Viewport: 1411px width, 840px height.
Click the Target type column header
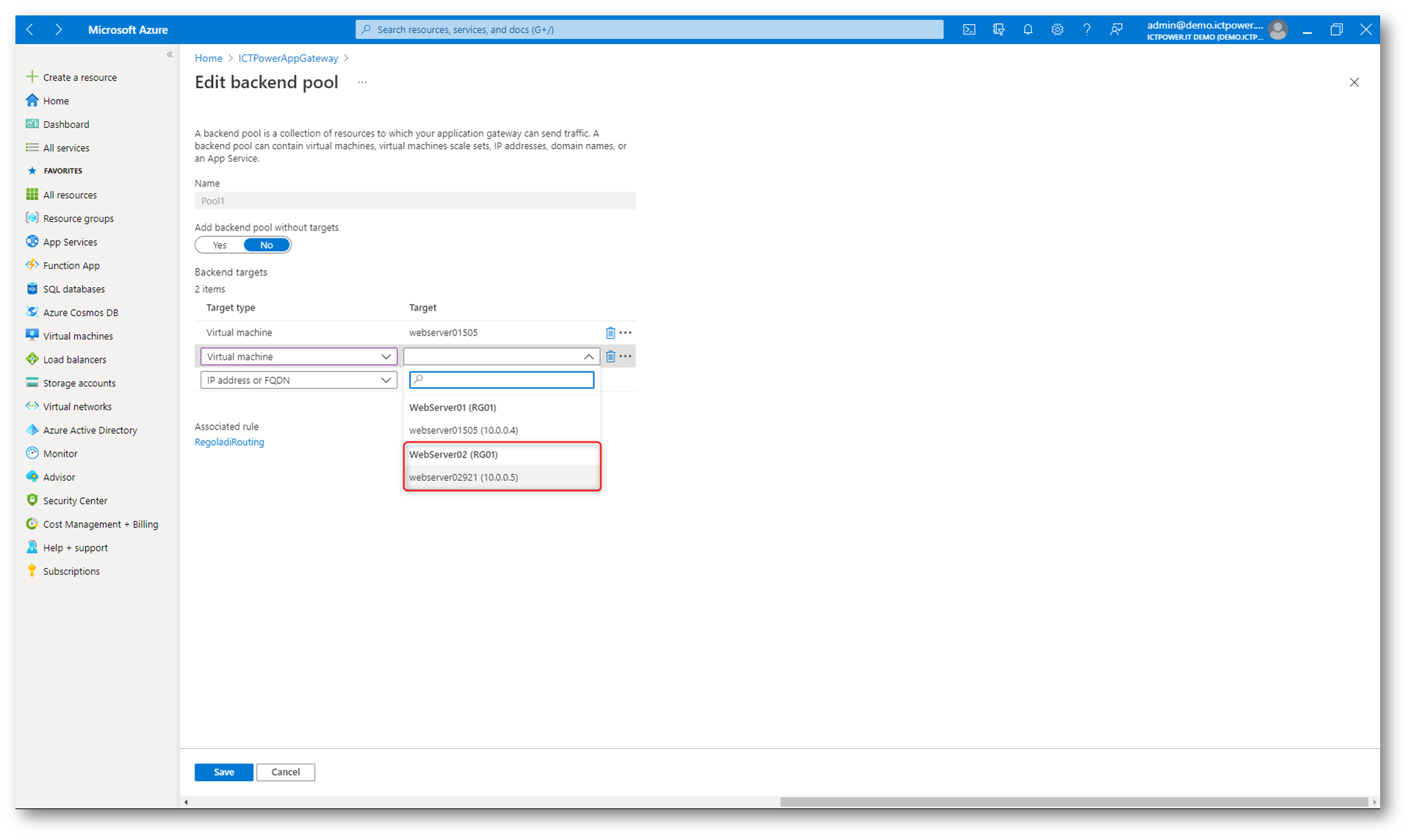click(x=231, y=308)
